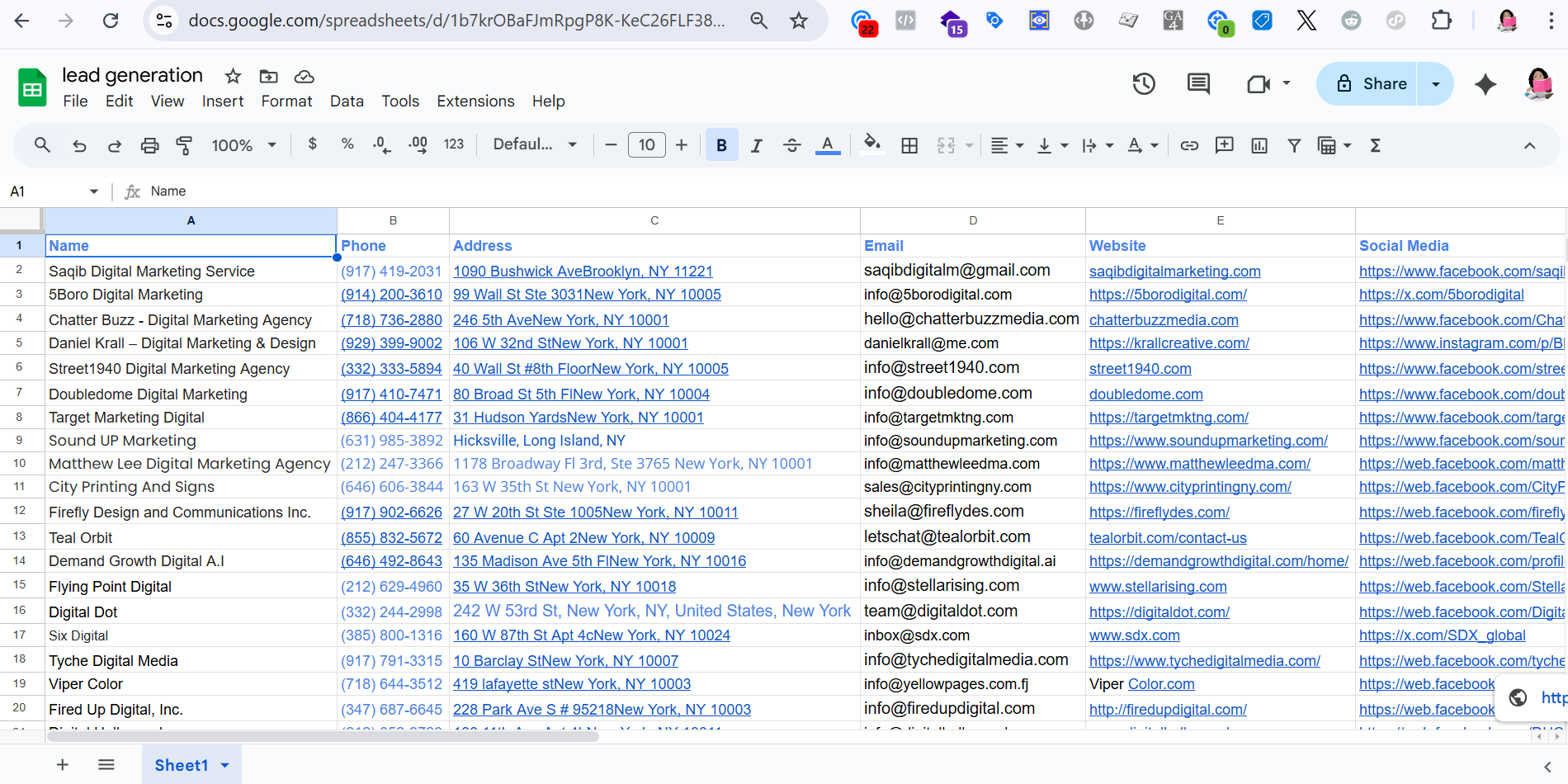Open the Sheet1 tab menu arrow
The width and height of the screenshot is (1568, 784).
pos(224,765)
